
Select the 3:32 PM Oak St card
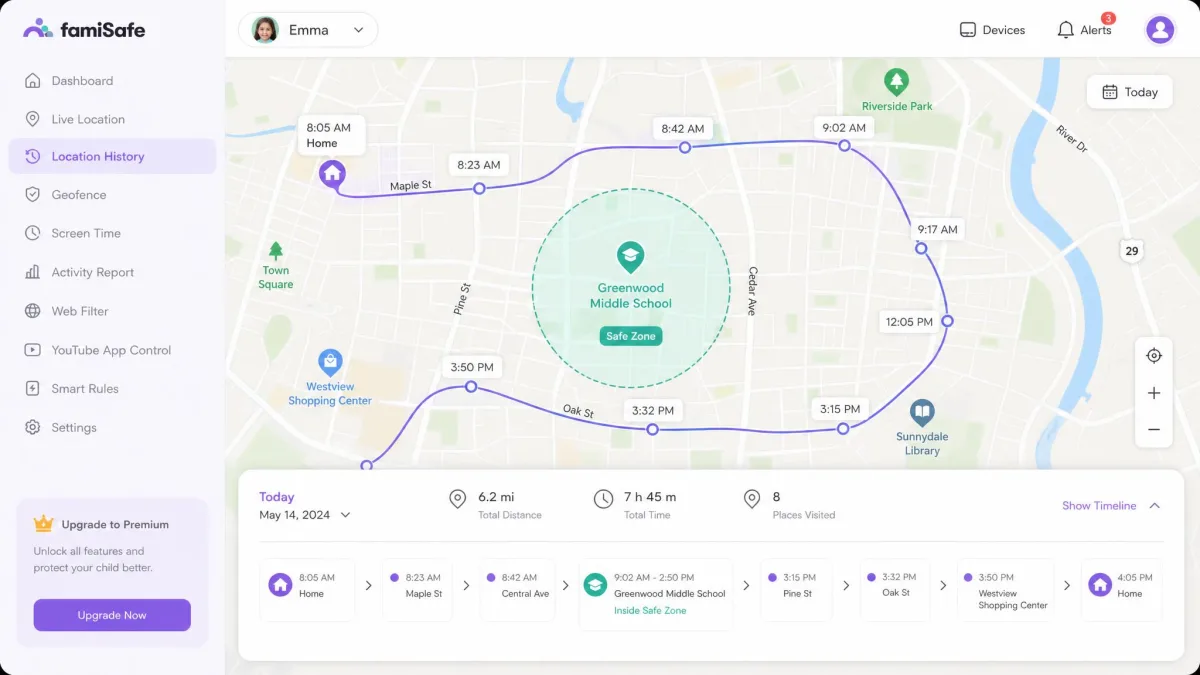click(893, 590)
